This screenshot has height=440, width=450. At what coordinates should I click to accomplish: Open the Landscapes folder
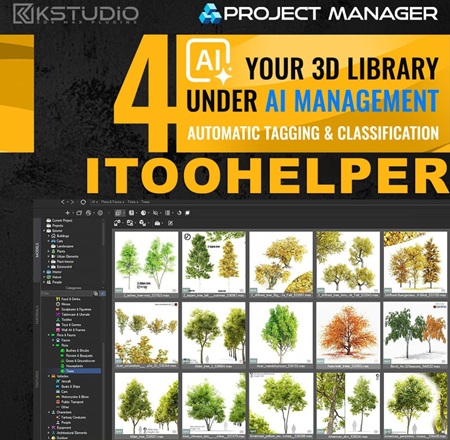coord(65,246)
